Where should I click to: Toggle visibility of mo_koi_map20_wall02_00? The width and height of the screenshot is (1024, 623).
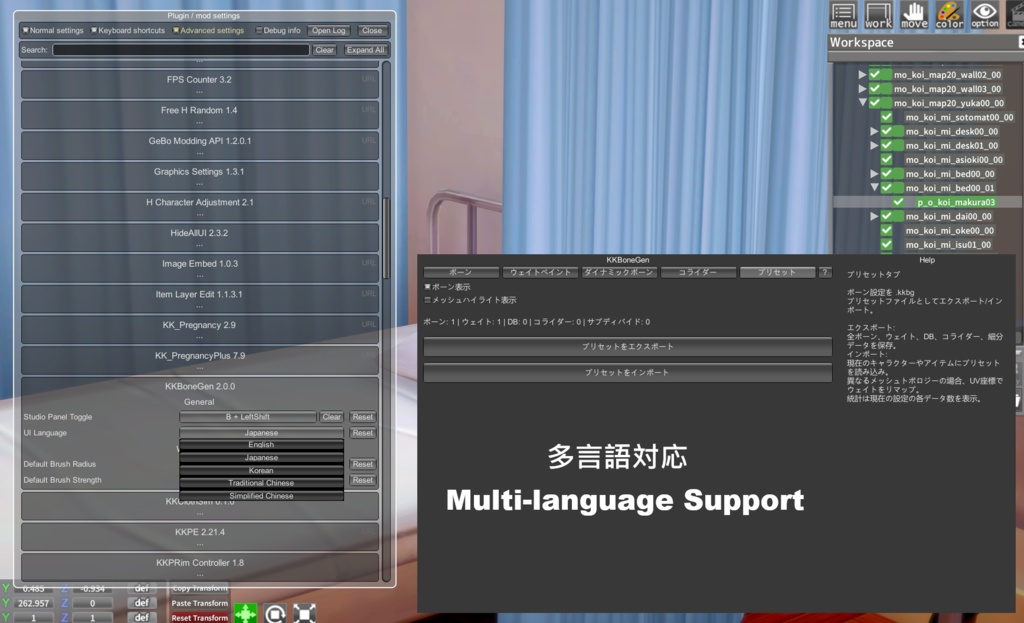coord(875,74)
